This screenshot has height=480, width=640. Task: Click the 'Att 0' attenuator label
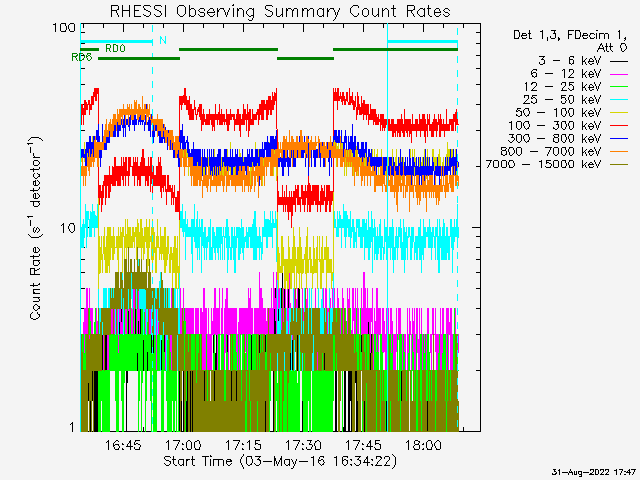click(x=612, y=48)
